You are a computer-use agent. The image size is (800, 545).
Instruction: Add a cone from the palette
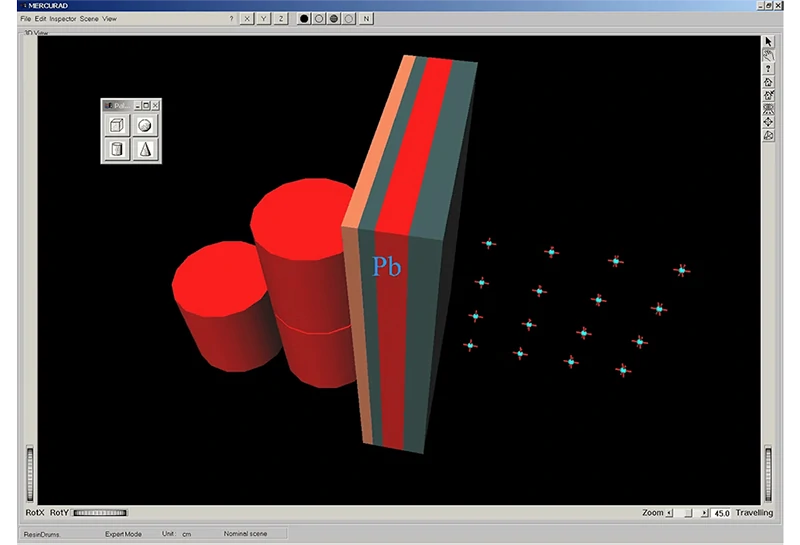coord(145,150)
